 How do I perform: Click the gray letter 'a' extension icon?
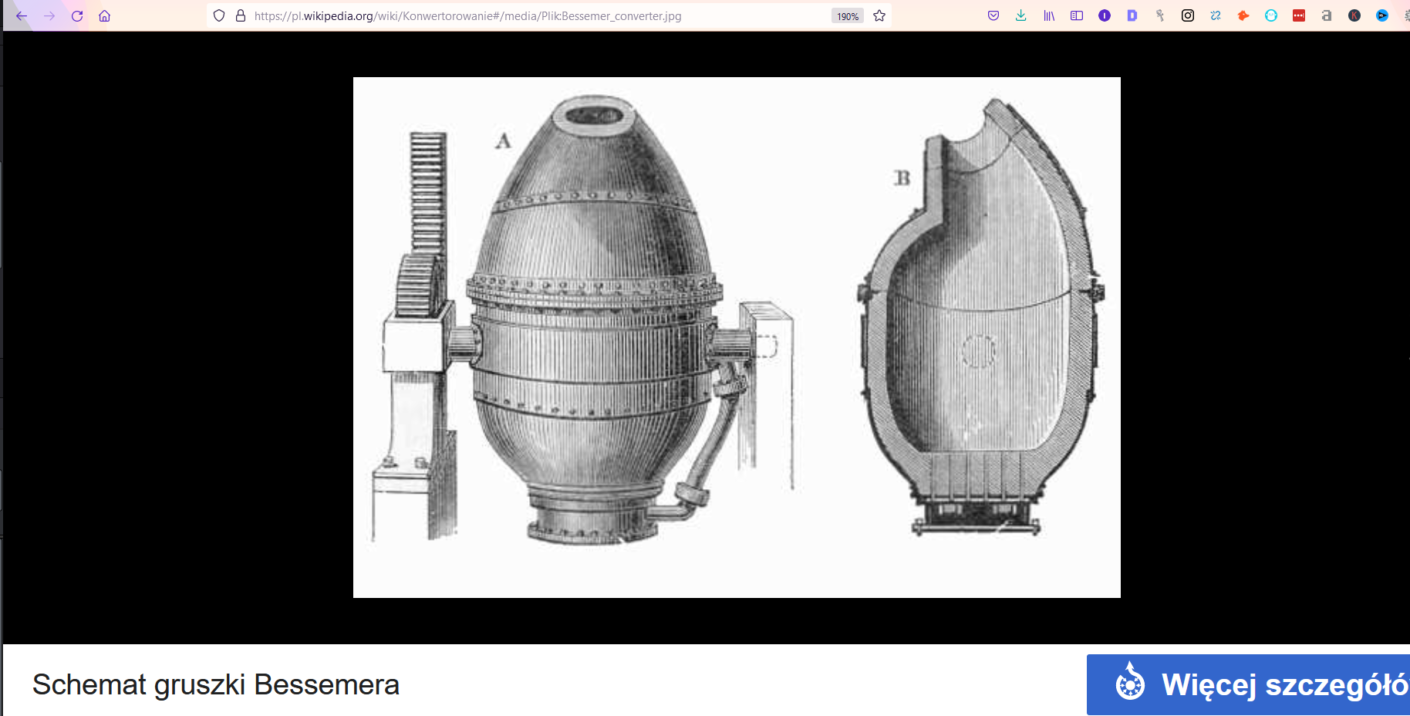[x=1326, y=16]
